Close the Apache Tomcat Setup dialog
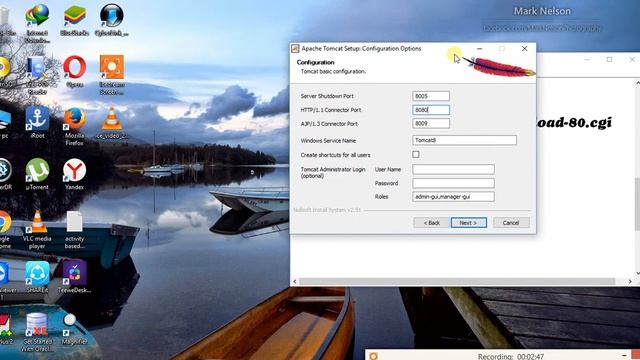This screenshot has width=640, height=360. click(x=524, y=49)
